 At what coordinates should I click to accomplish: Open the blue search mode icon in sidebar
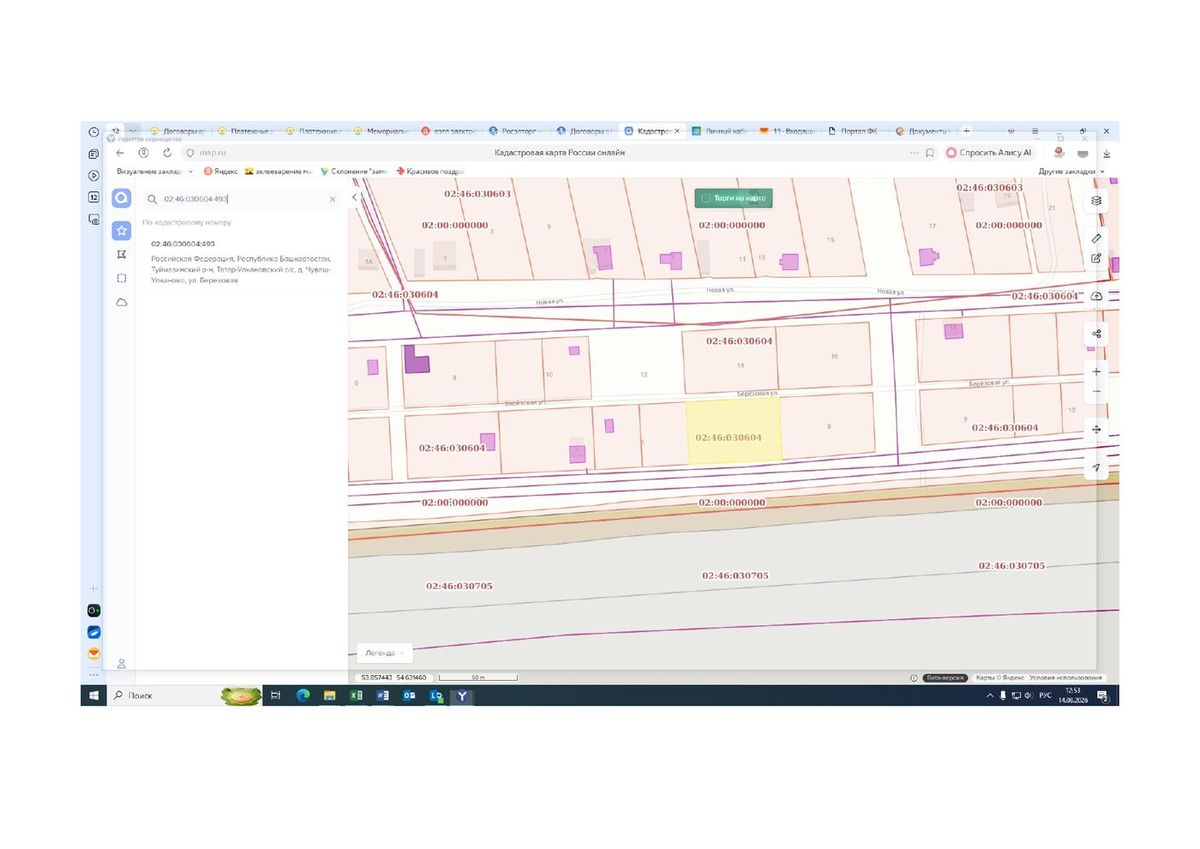click(x=121, y=198)
